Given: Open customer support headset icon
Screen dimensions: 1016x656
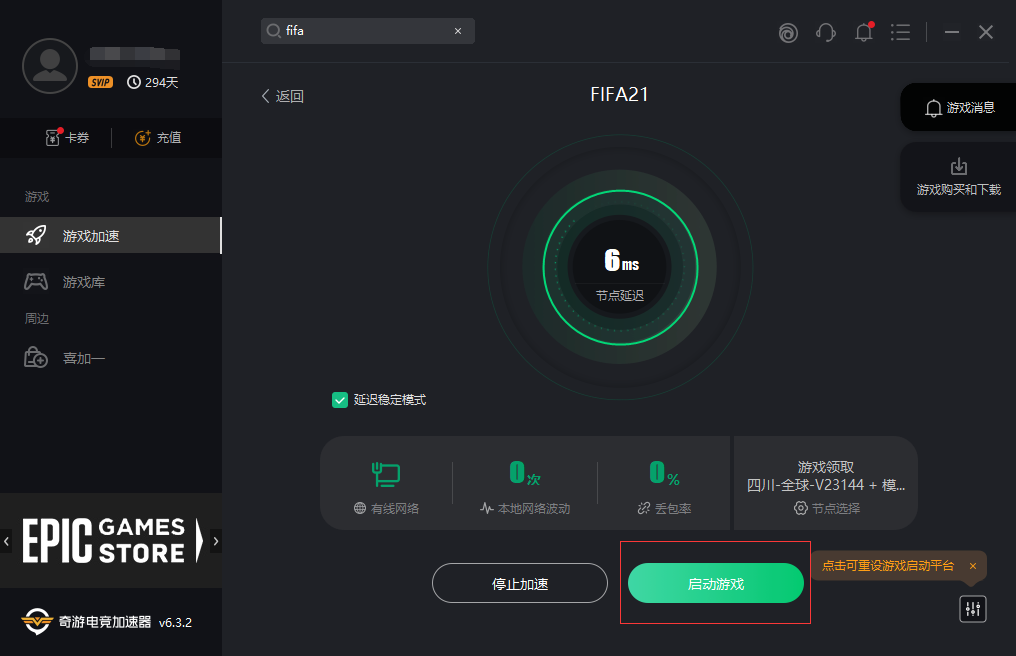Looking at the screenshot, I should [x=826, y=32].
